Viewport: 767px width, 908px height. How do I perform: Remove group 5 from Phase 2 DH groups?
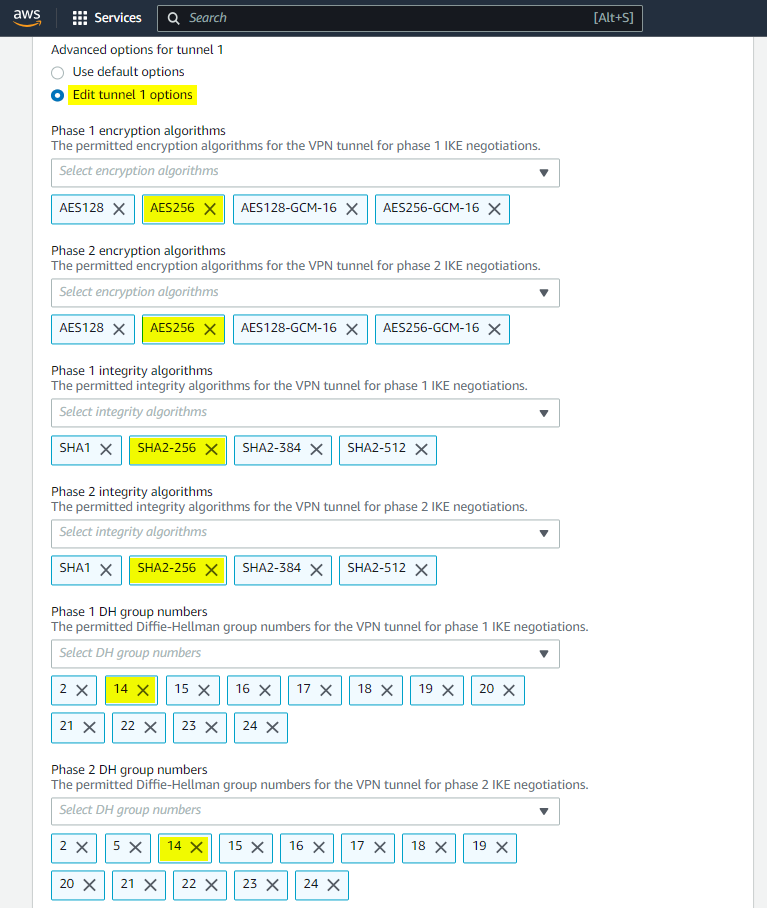click(136, 847)
